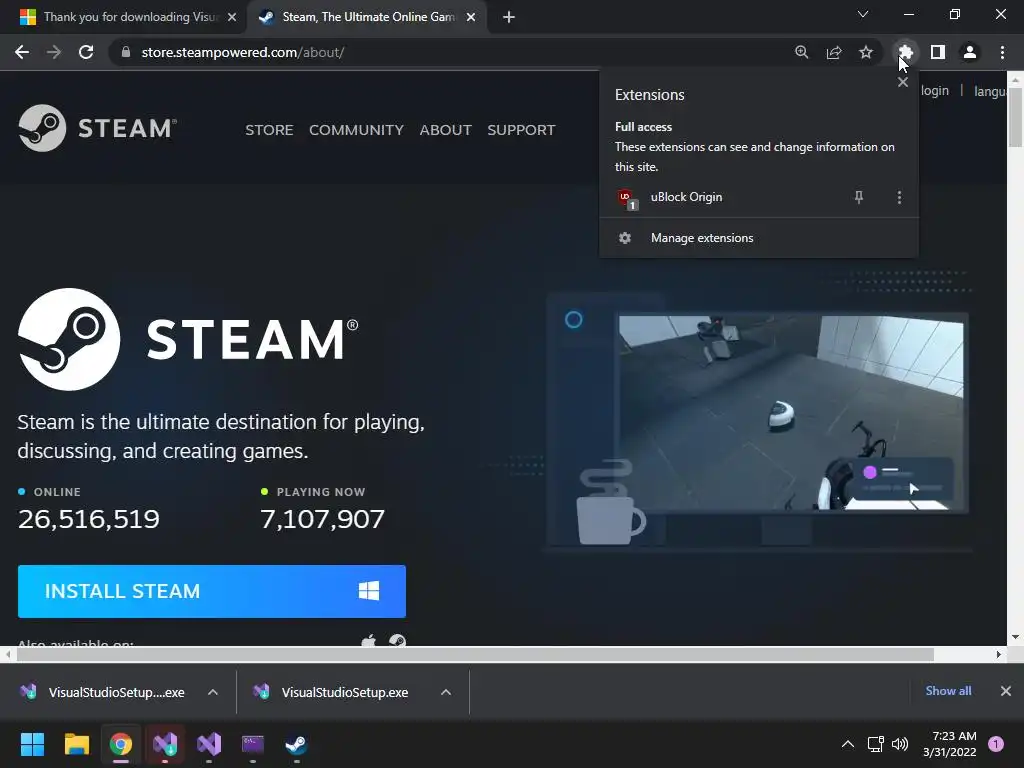Click the browser back arrow
The width and height of the screenshot is (1024, 768).
coord(22,52)
